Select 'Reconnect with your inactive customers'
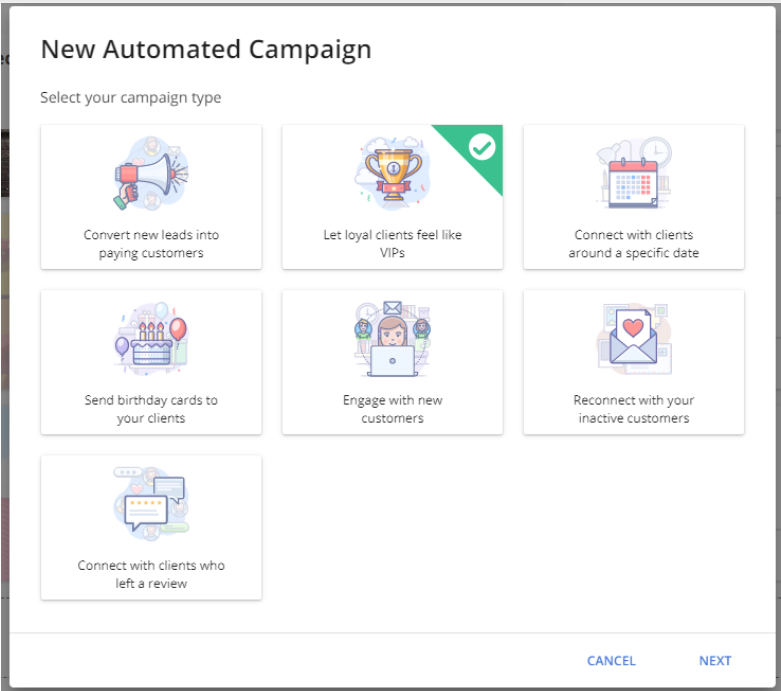The image size is (781, 691). pyautogui.click(x=634, y=409)
